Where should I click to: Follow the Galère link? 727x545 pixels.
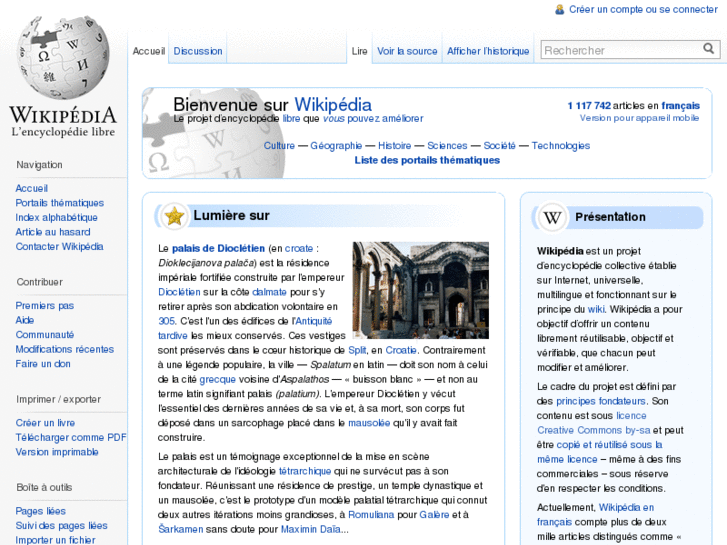(434, 515)
